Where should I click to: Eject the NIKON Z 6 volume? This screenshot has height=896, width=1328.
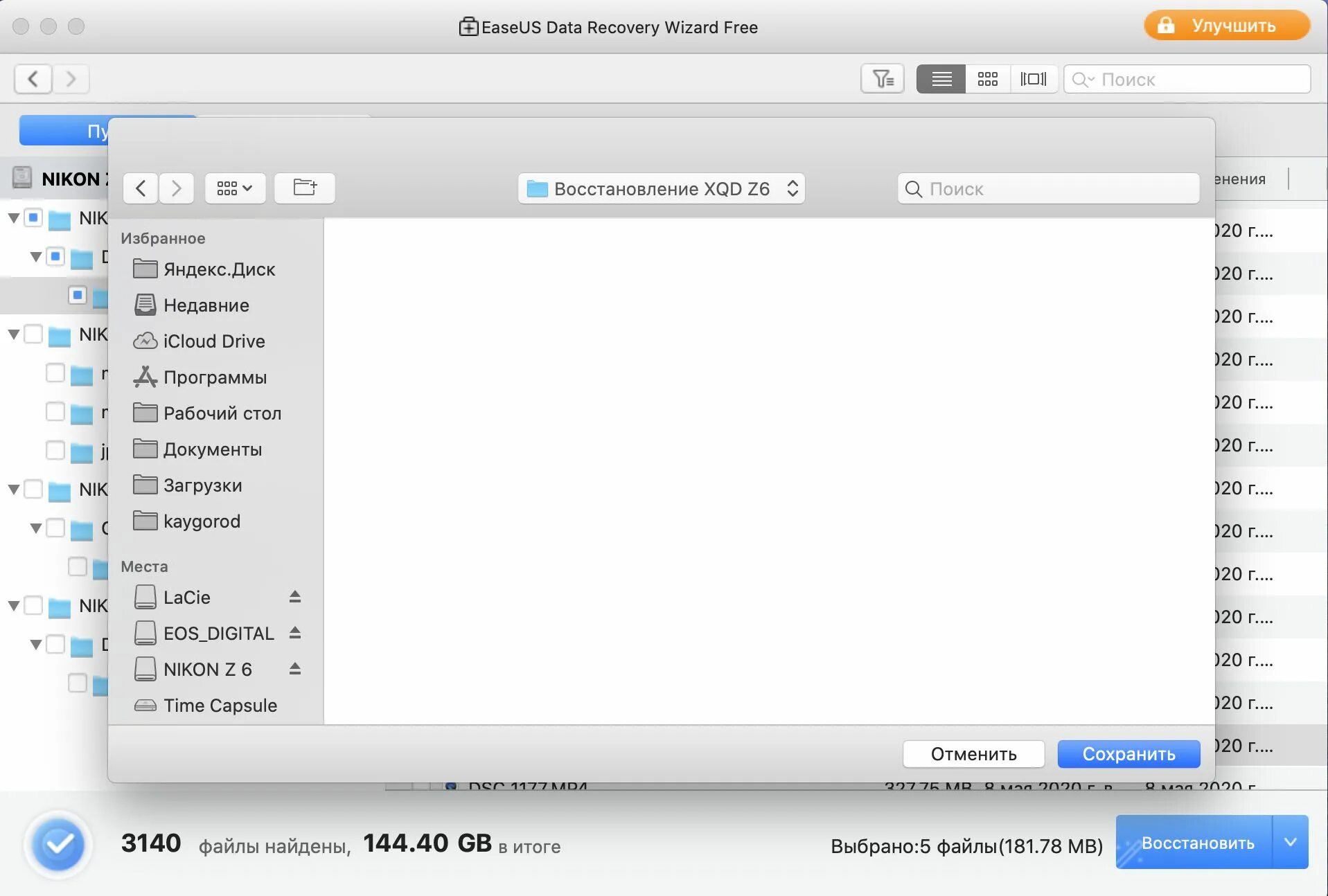point(295,669)
